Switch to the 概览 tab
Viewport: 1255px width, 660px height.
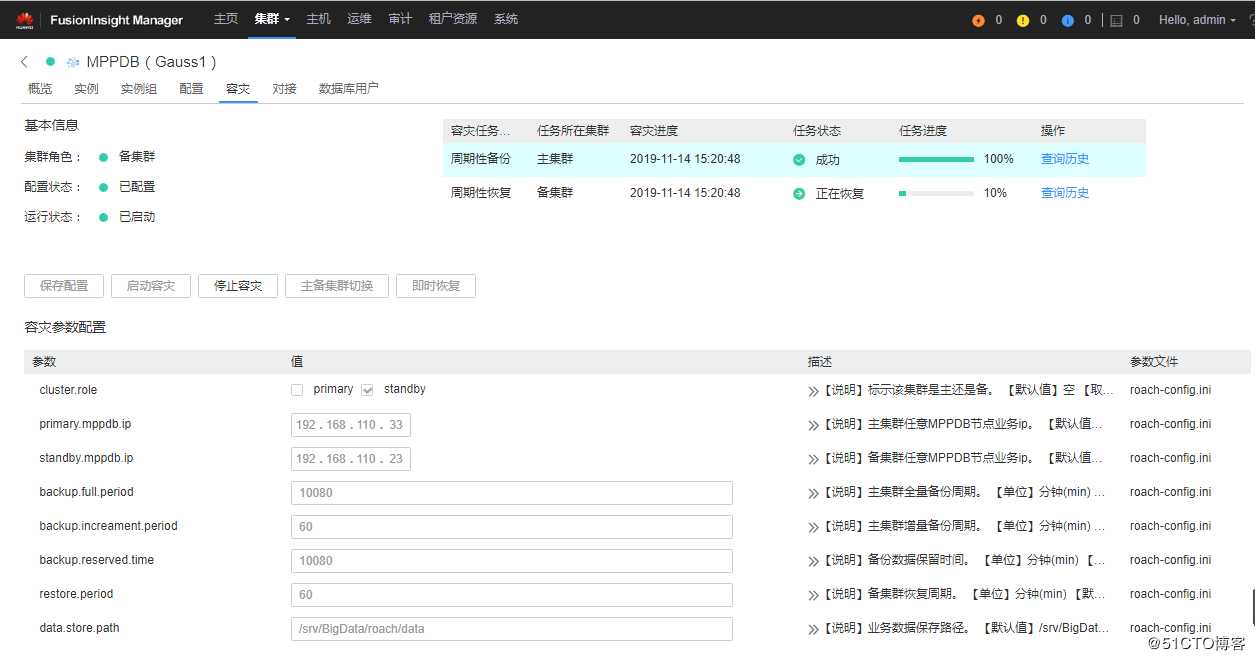39,88
